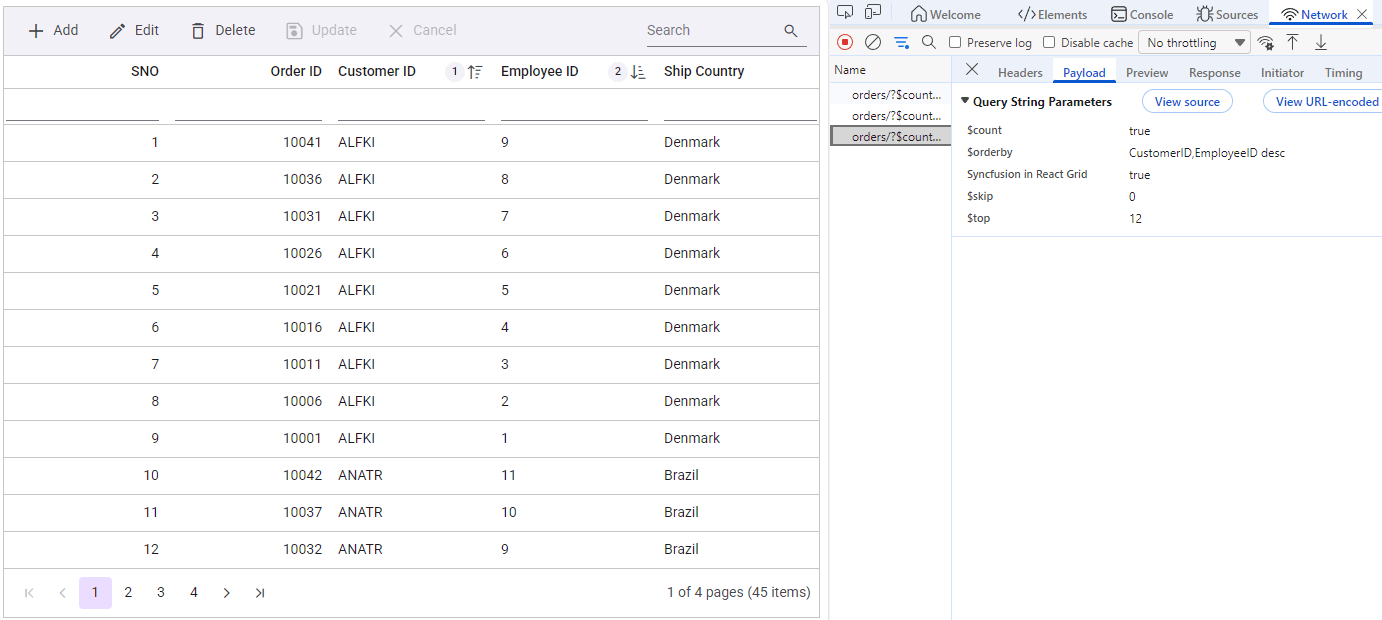This screenshot has height=620, width=1382.
Task: Go to next page pager icon
Action: coord(227,593)
